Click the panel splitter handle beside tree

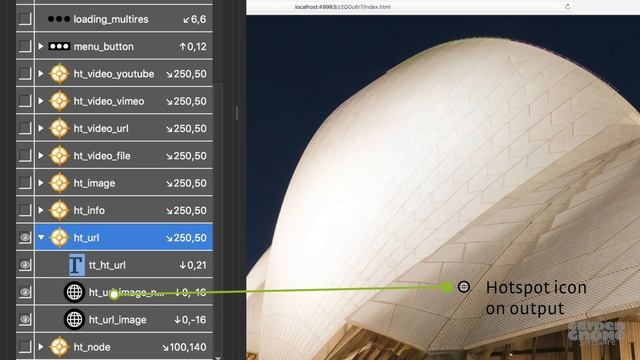click(237, 113)
